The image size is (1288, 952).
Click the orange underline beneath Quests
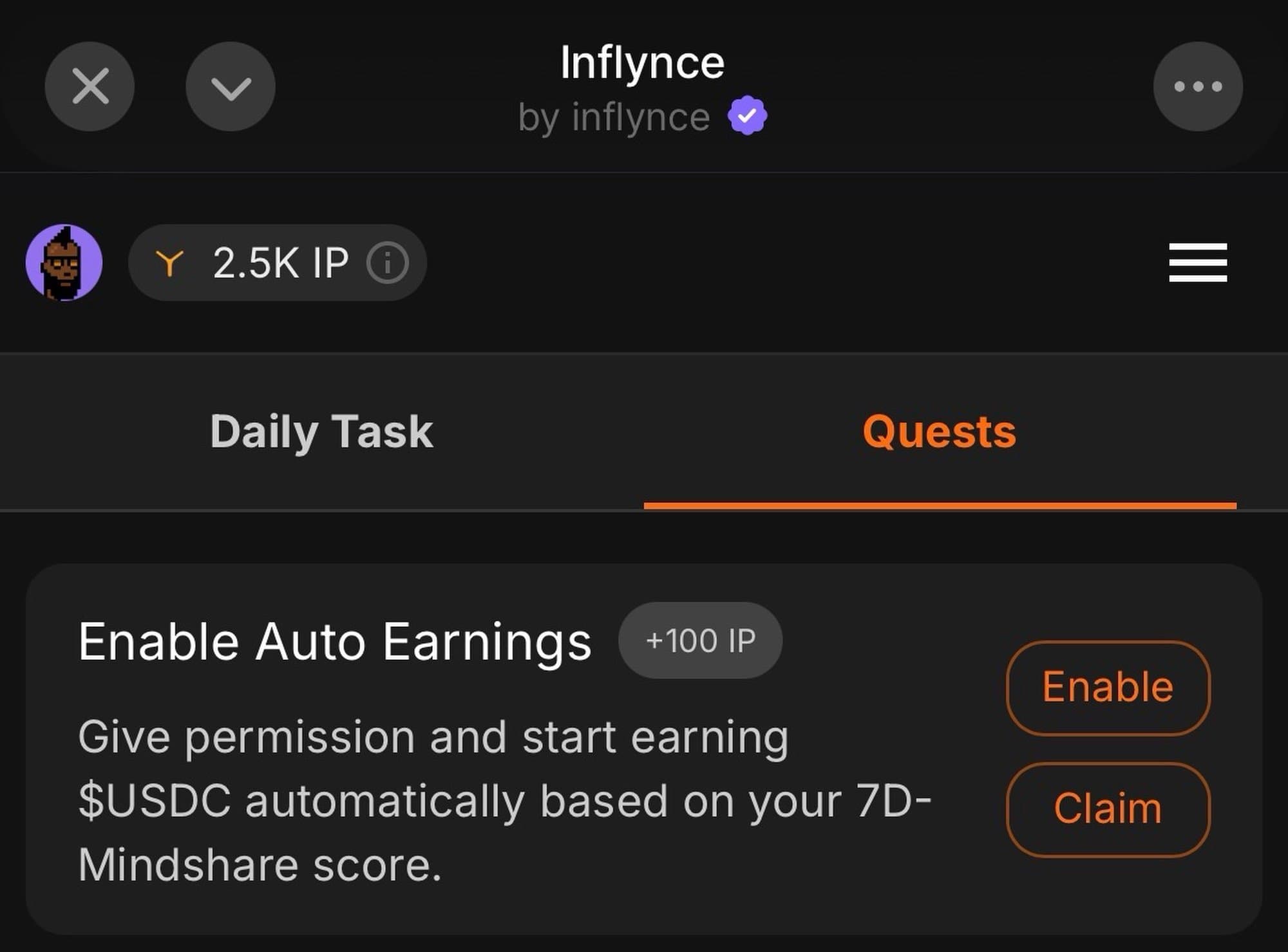[940, 506]
